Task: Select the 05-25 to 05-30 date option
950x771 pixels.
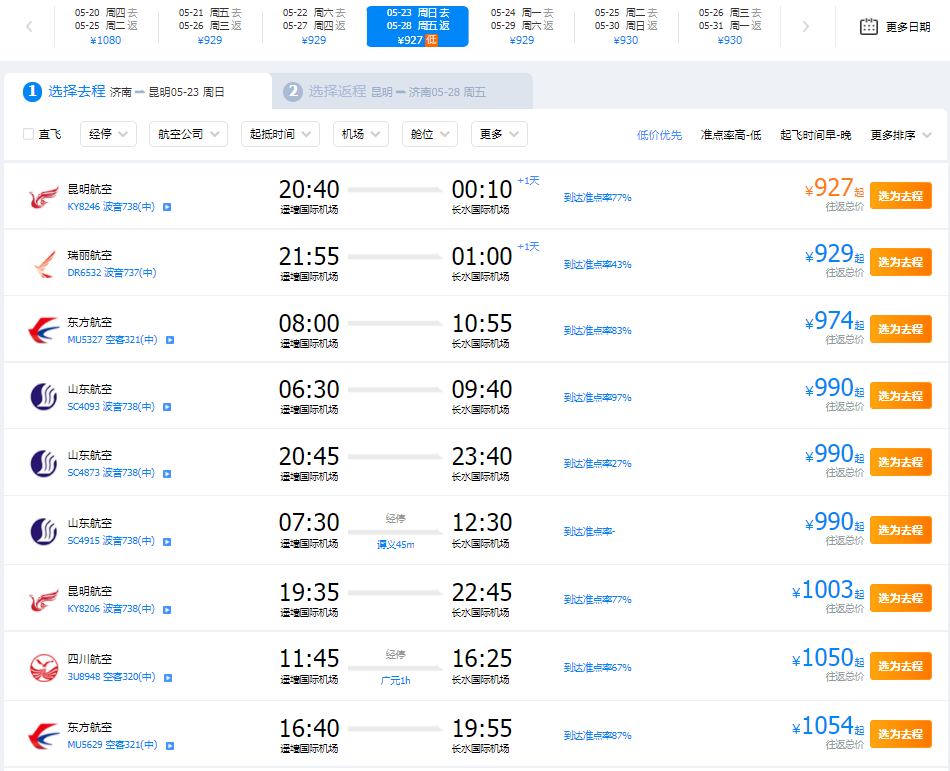Action: [x=626, y=26]
